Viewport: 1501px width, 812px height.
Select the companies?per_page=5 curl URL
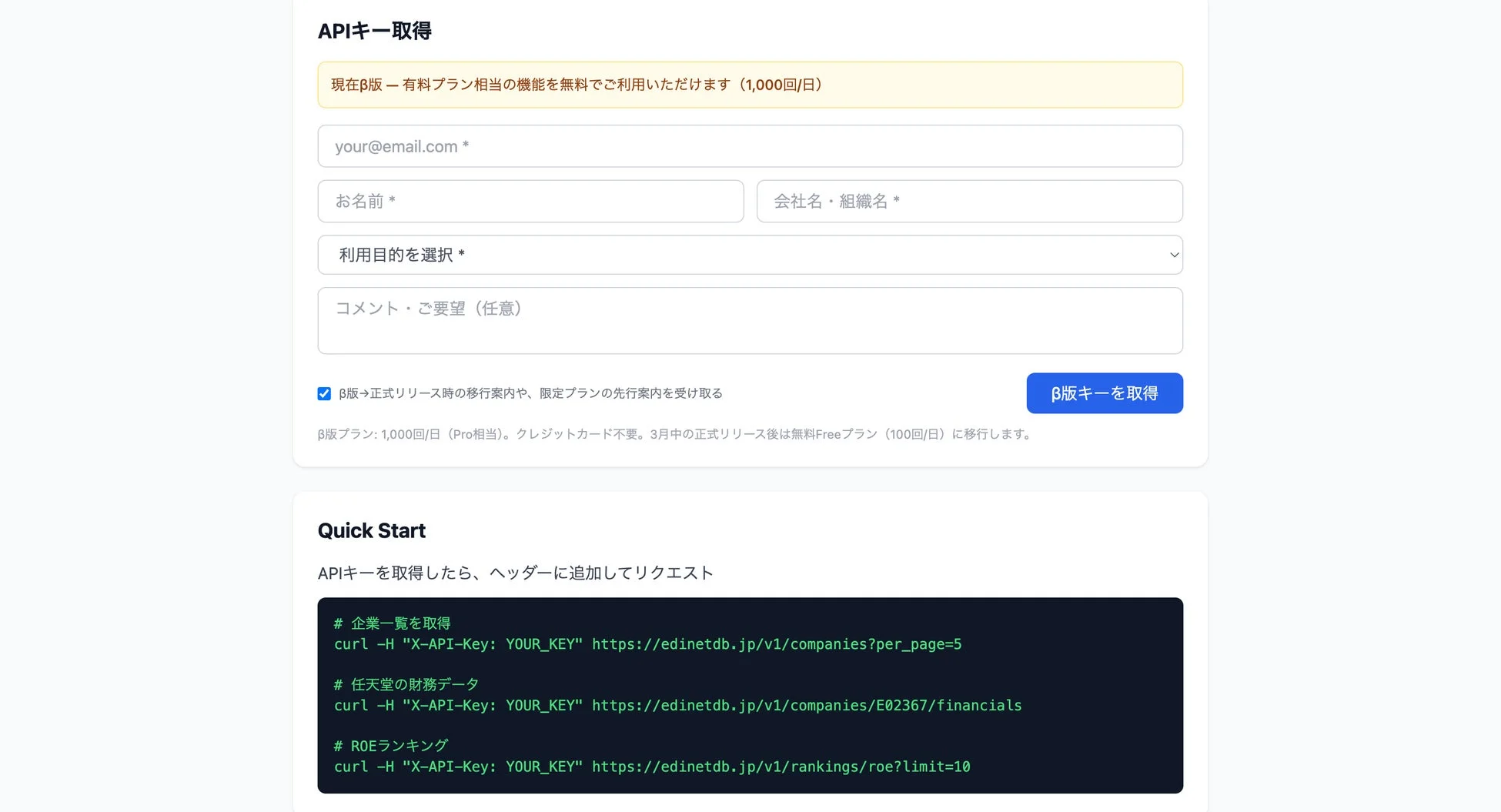coord(776,644)
